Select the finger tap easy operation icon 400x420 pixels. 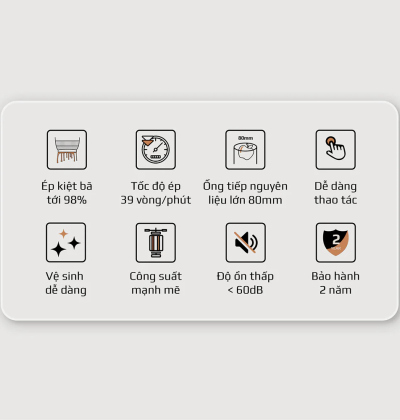coord(336,150)
